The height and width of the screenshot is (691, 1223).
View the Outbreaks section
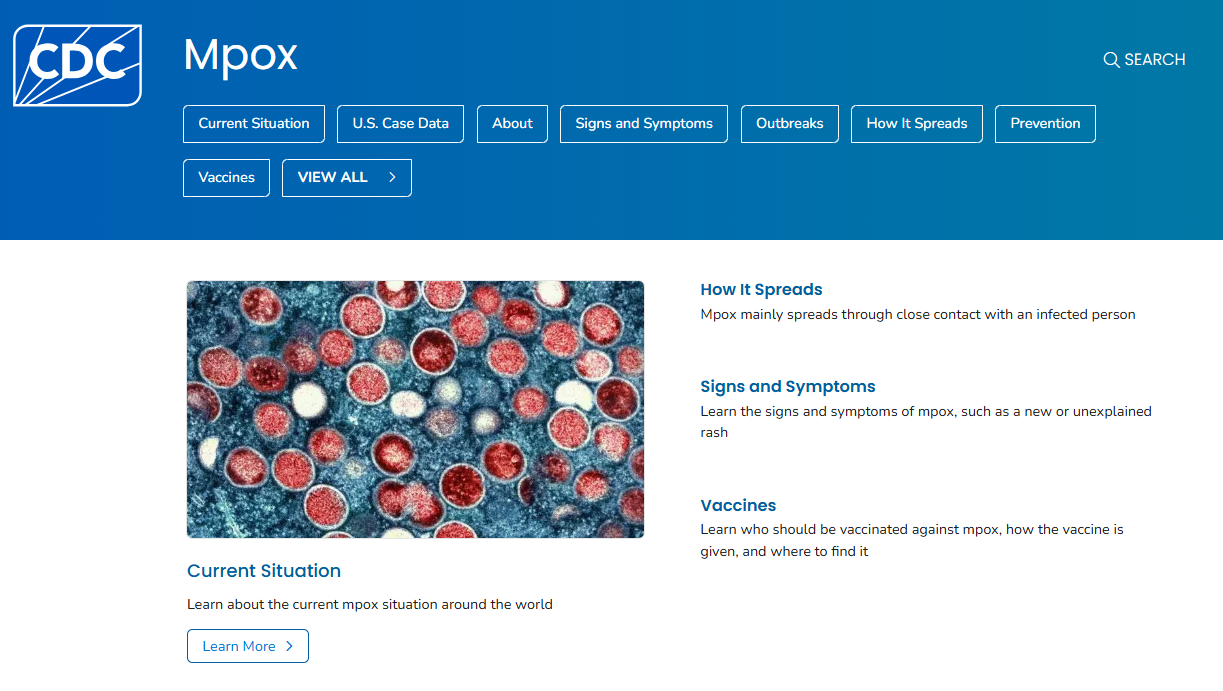[x=789, y=123]
